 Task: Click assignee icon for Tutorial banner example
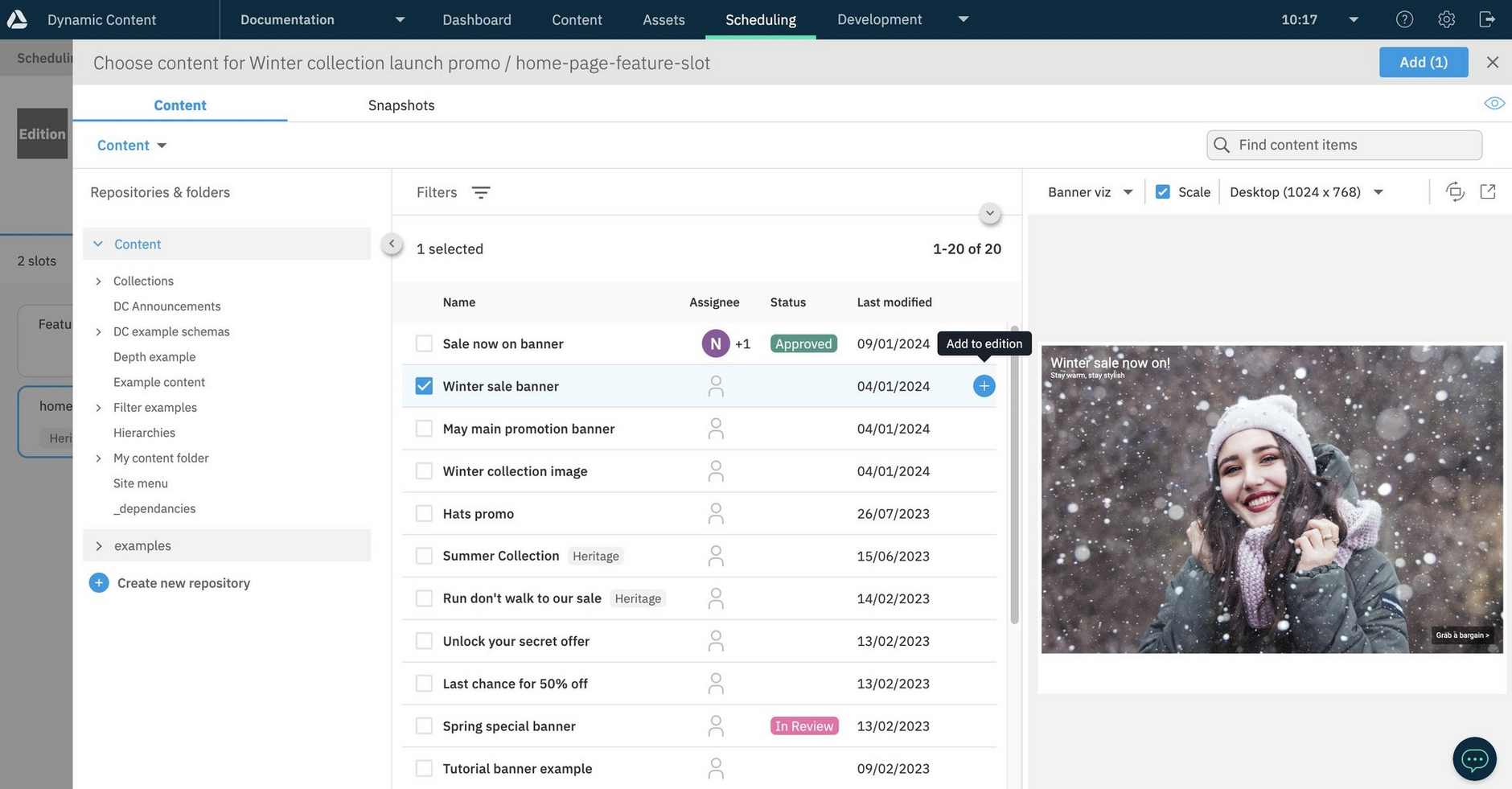point(716,769)
